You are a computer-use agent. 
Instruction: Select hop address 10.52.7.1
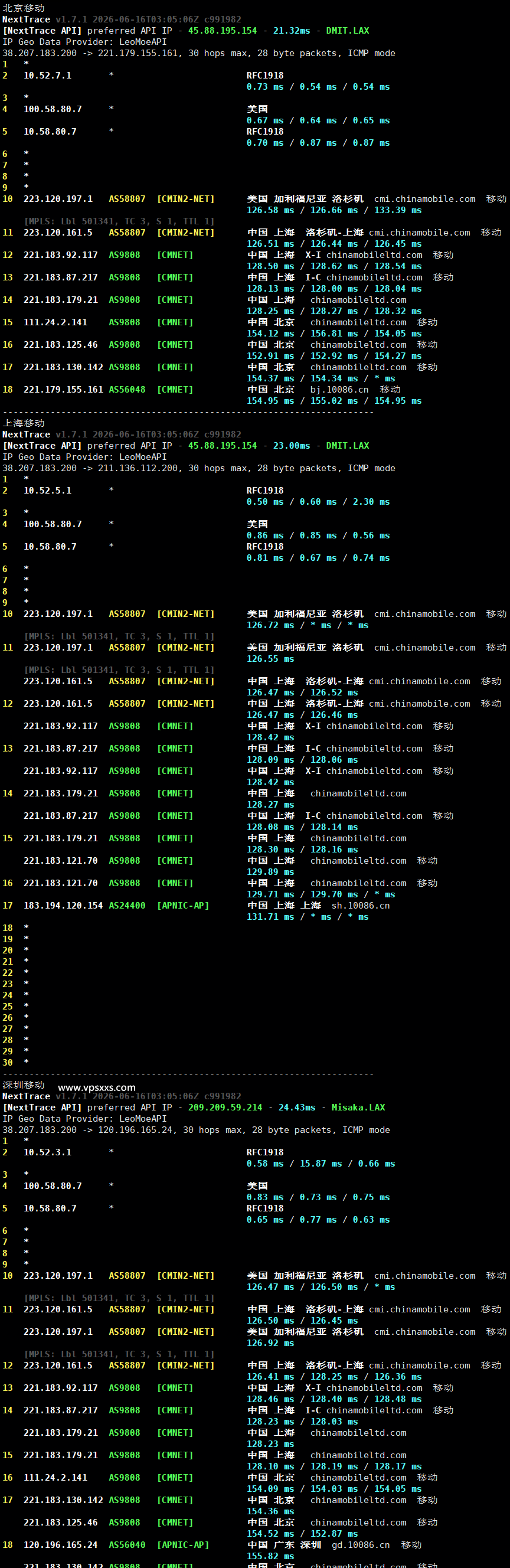47,76
